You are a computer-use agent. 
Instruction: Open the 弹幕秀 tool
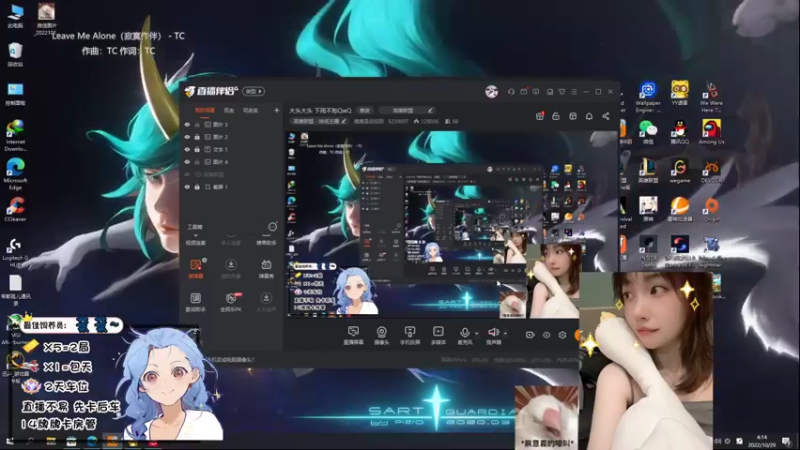[266, 268]
